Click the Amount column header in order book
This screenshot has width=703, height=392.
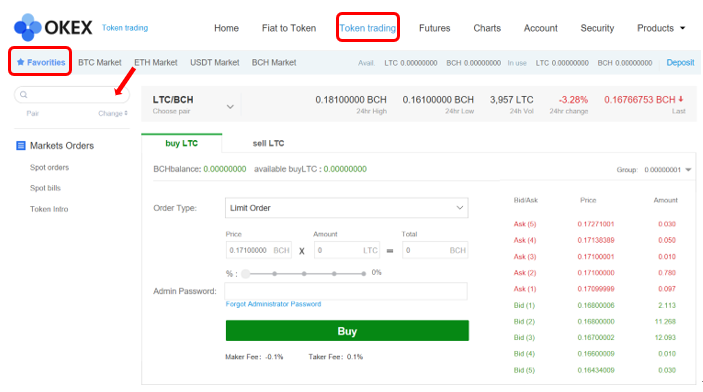coord(665,200)
